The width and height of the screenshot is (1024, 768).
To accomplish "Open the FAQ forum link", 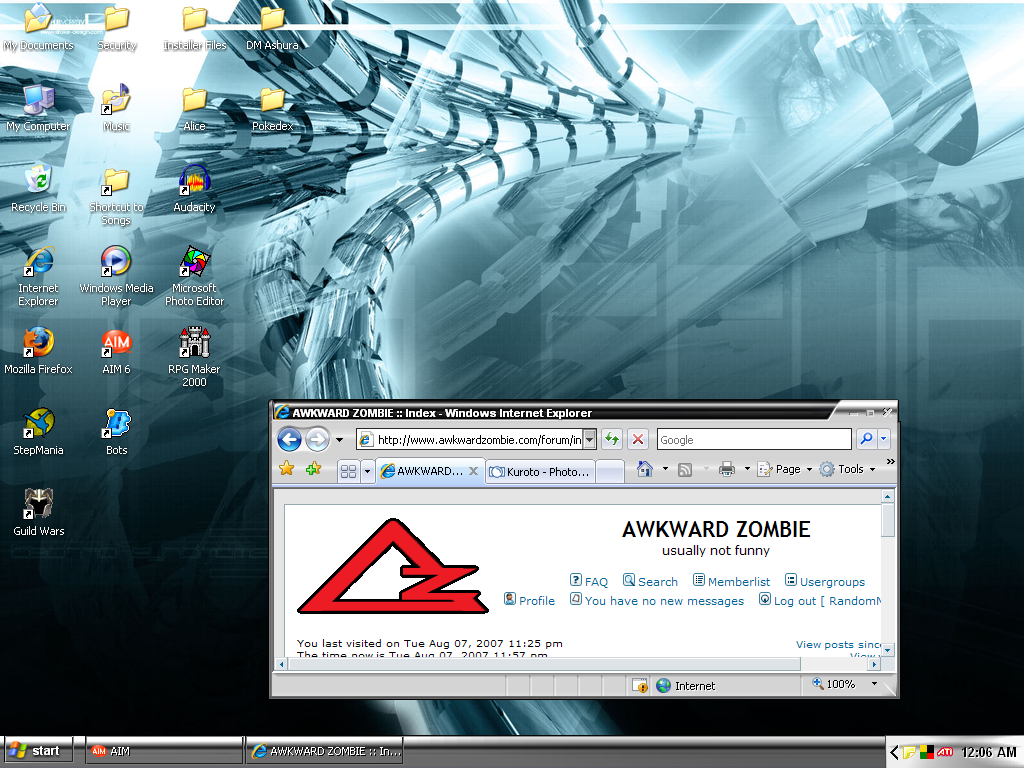I will pyautogui.click(x=588, y=581).
